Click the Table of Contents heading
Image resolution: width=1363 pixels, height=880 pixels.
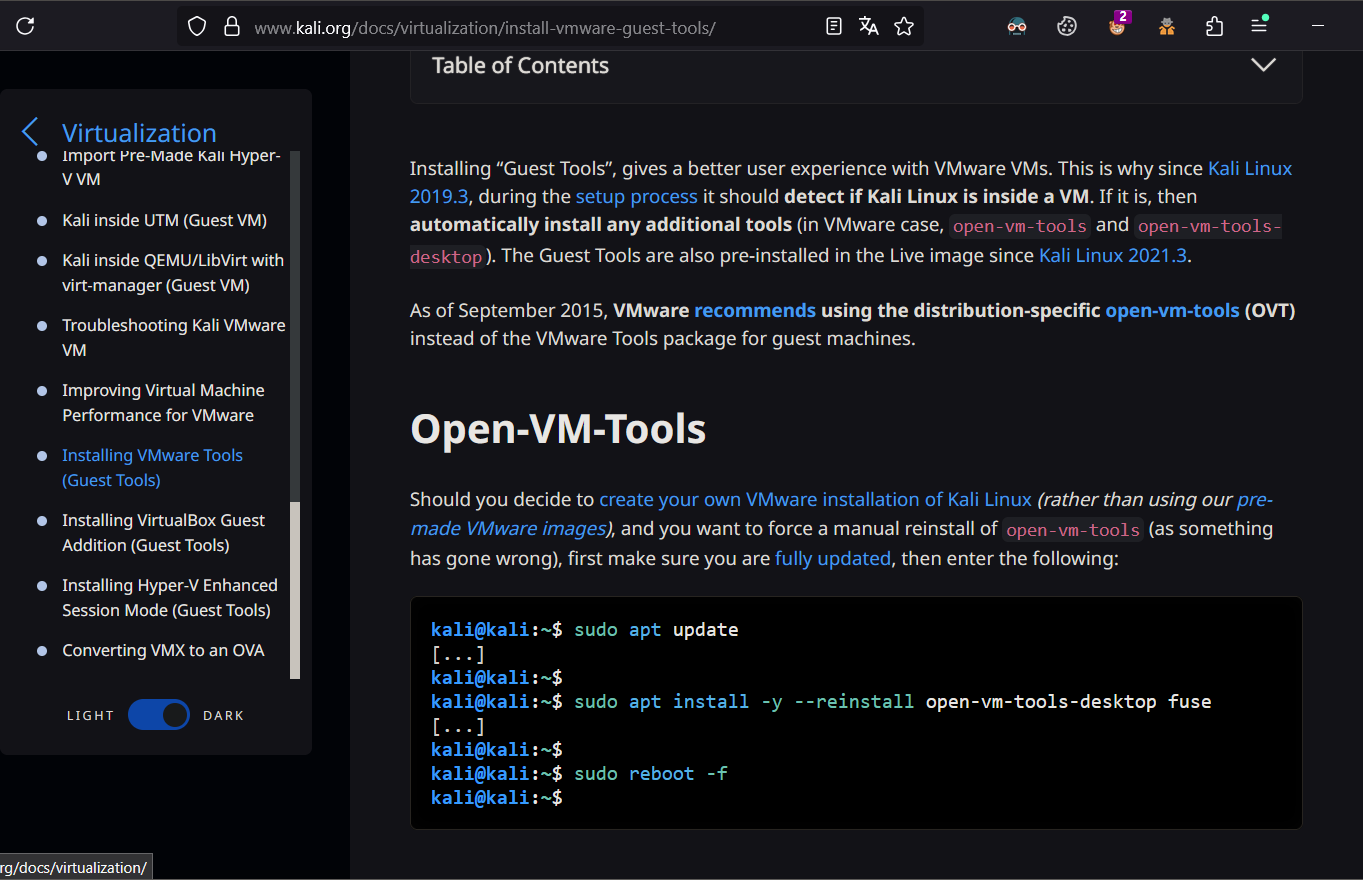[x=520, y=65]
